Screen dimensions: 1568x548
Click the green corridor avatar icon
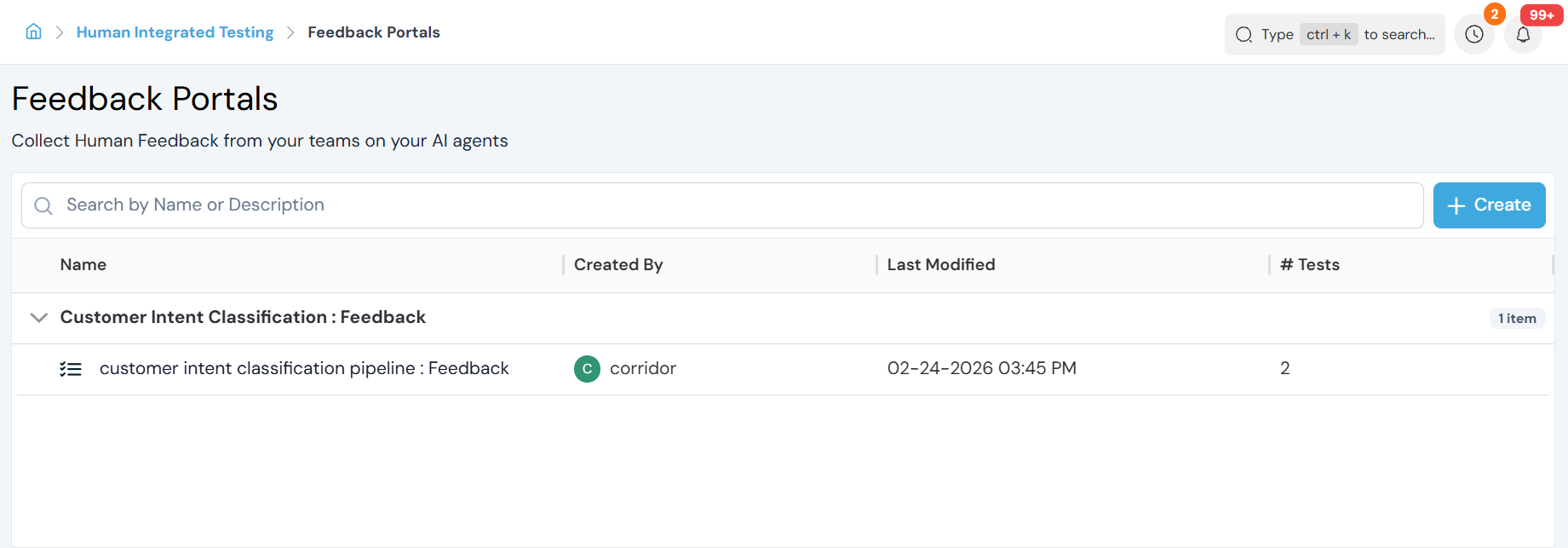pos(587,369)
